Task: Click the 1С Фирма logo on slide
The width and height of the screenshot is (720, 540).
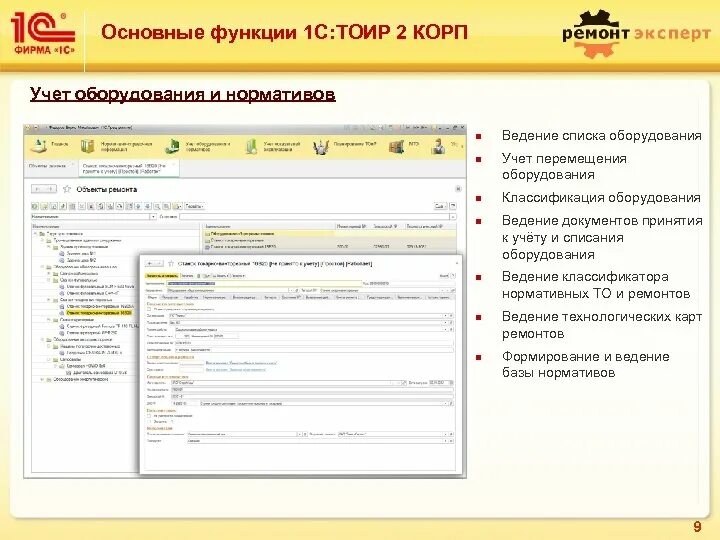Action: (x=43, y=34)
